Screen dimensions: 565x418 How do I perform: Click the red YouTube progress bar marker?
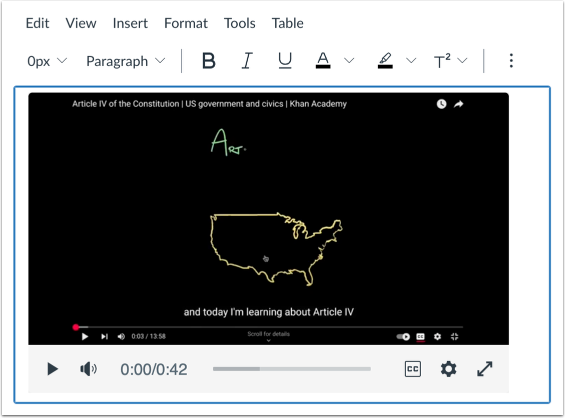76,327
